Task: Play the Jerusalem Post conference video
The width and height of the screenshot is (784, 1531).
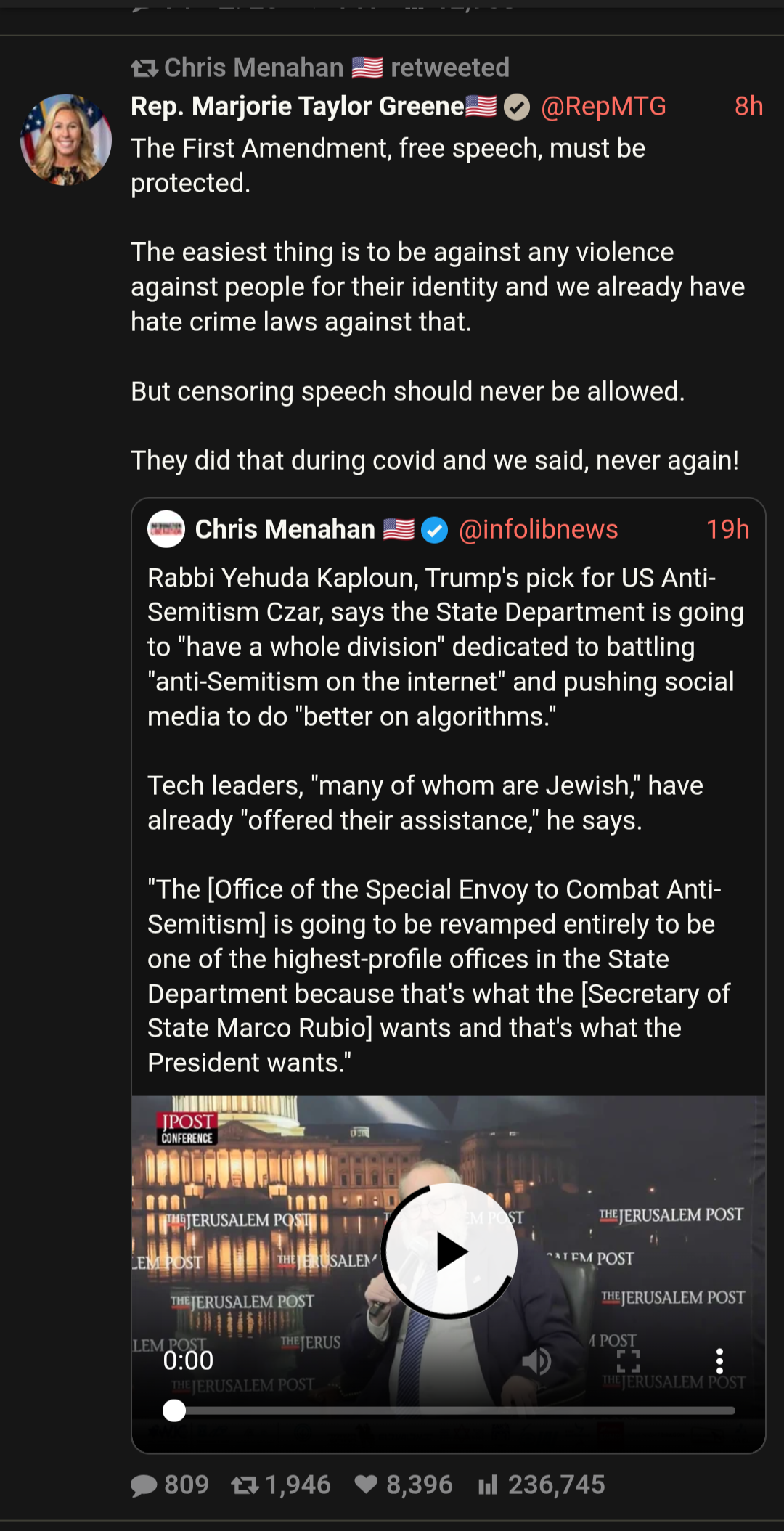Action: (449, 1252)
